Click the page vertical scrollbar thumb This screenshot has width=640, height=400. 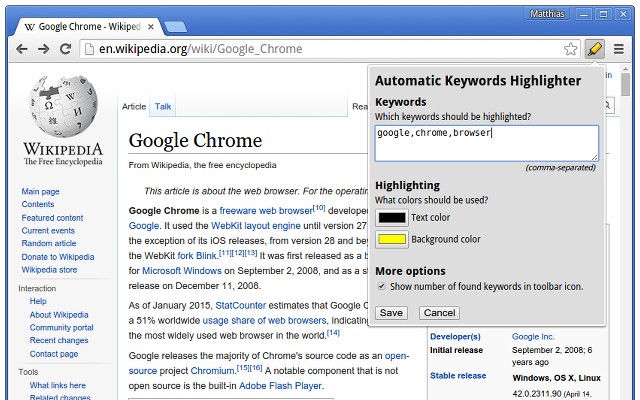tap(625, 85)
